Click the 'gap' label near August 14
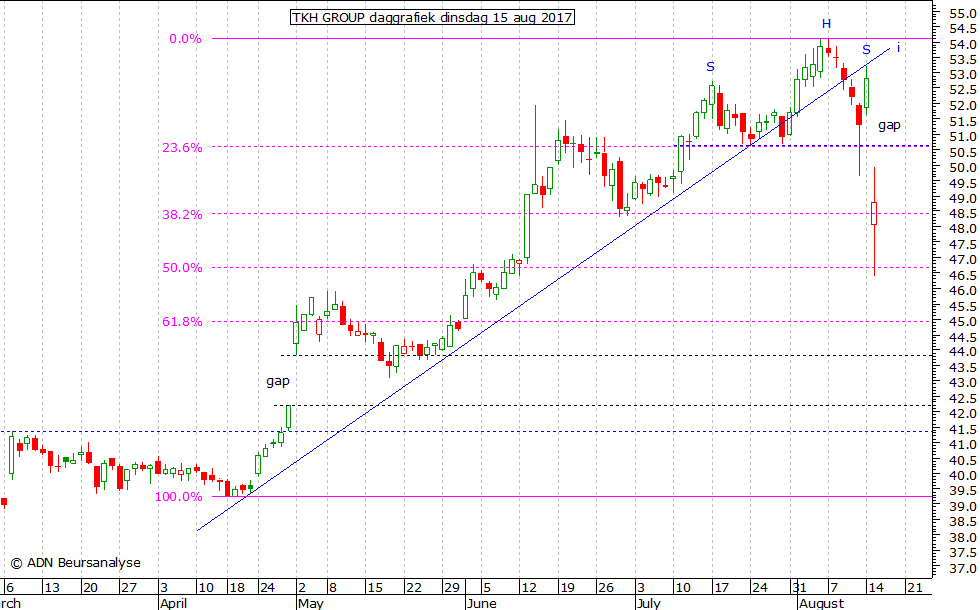 pos(889,125)
